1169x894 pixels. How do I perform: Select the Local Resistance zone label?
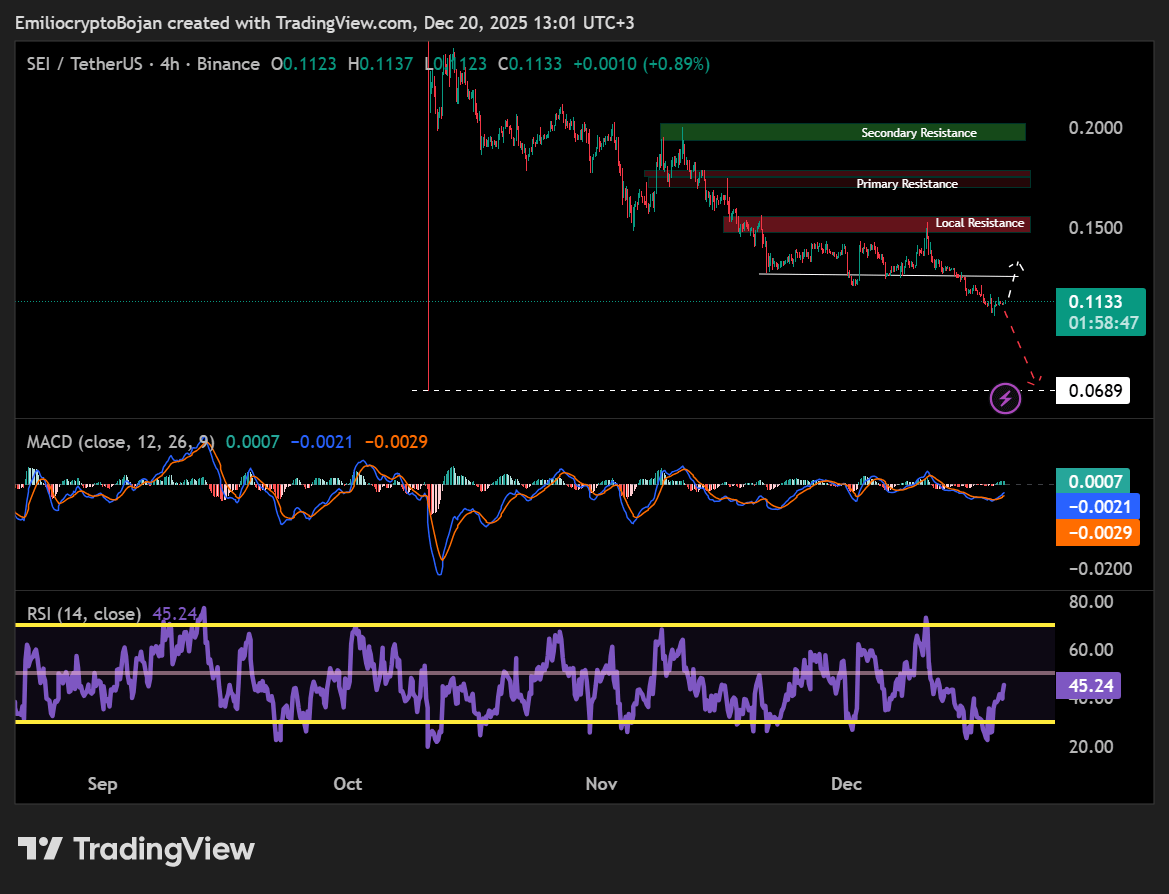pyautogui.click(x=979, y=223)
